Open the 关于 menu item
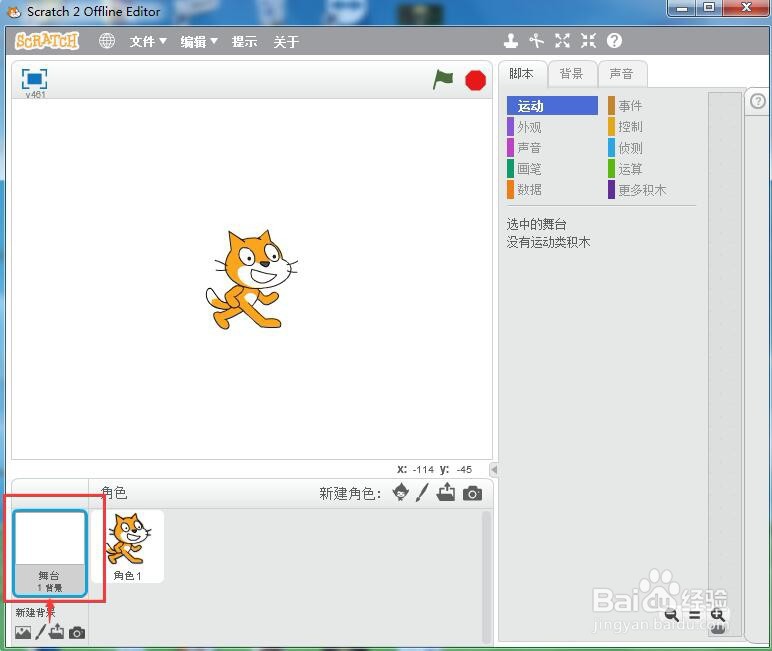This screenshot has height=651, width=772. coord(286,41)
